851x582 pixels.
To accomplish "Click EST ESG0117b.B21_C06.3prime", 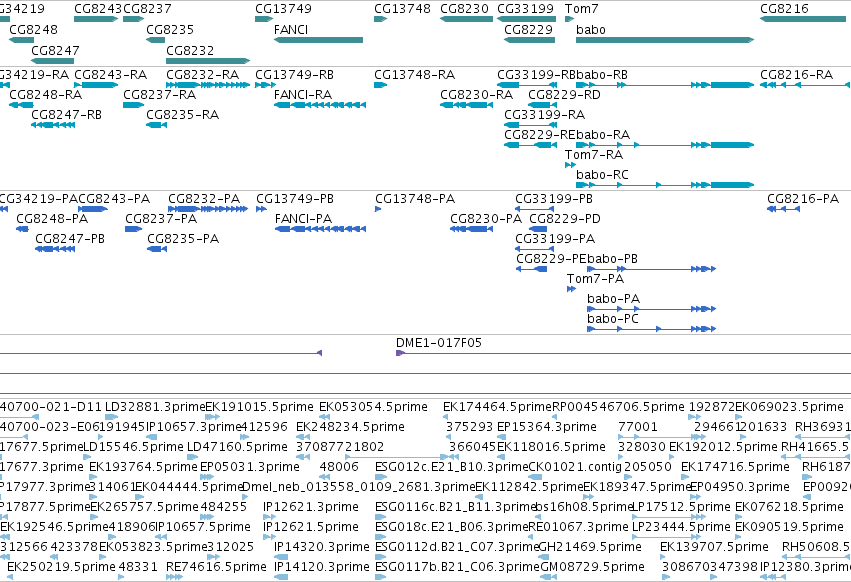I will [458, 567].
